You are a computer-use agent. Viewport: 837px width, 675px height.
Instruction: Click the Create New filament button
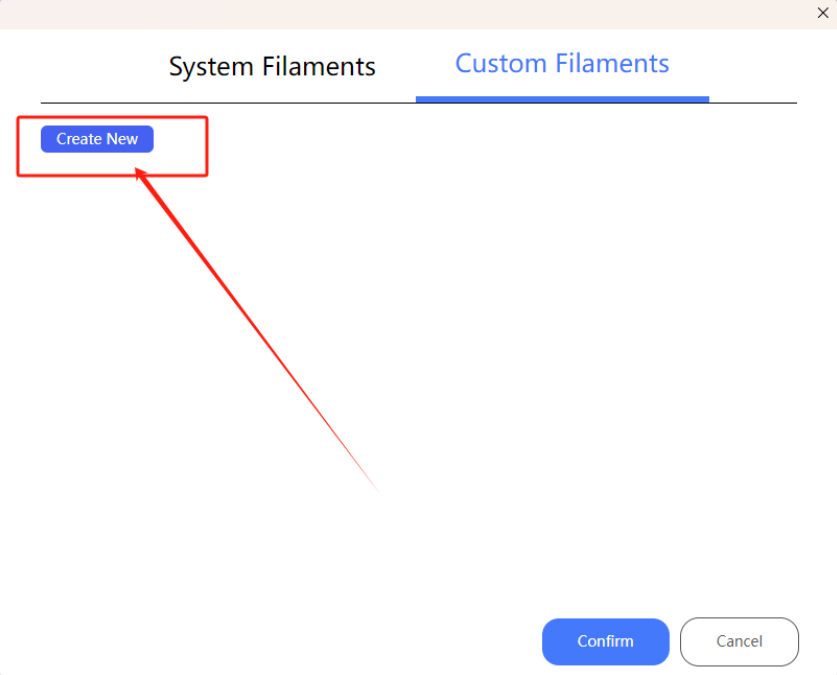pyautogui.click(x=97, y=139)
